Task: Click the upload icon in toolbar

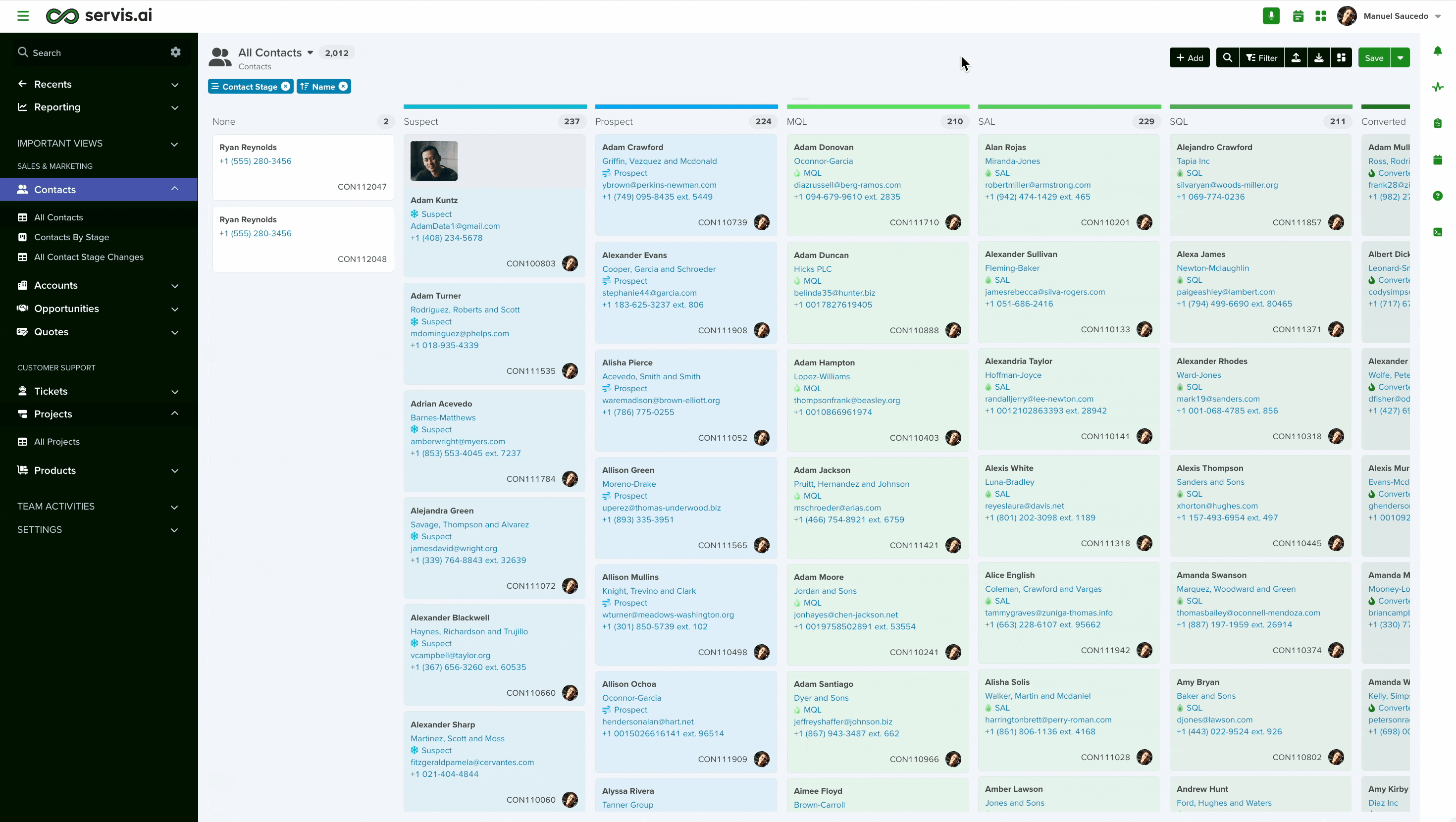Action: click(1296, 57)
